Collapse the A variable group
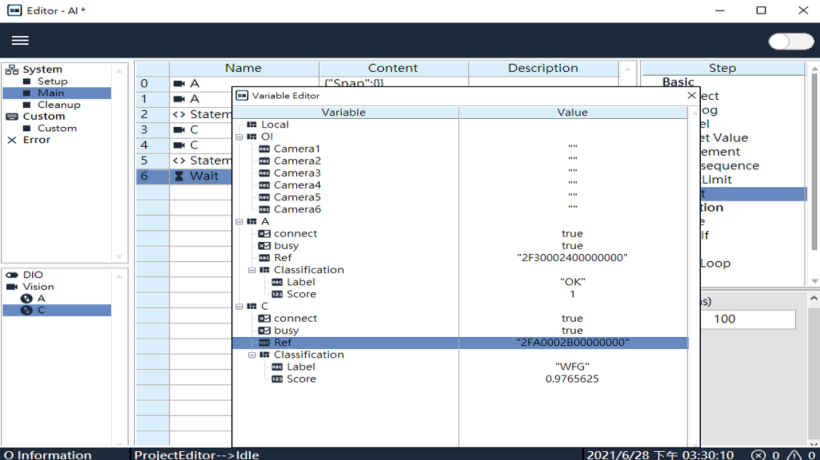The width and height of the screenshot is (820, 460). tap(239, 222)
